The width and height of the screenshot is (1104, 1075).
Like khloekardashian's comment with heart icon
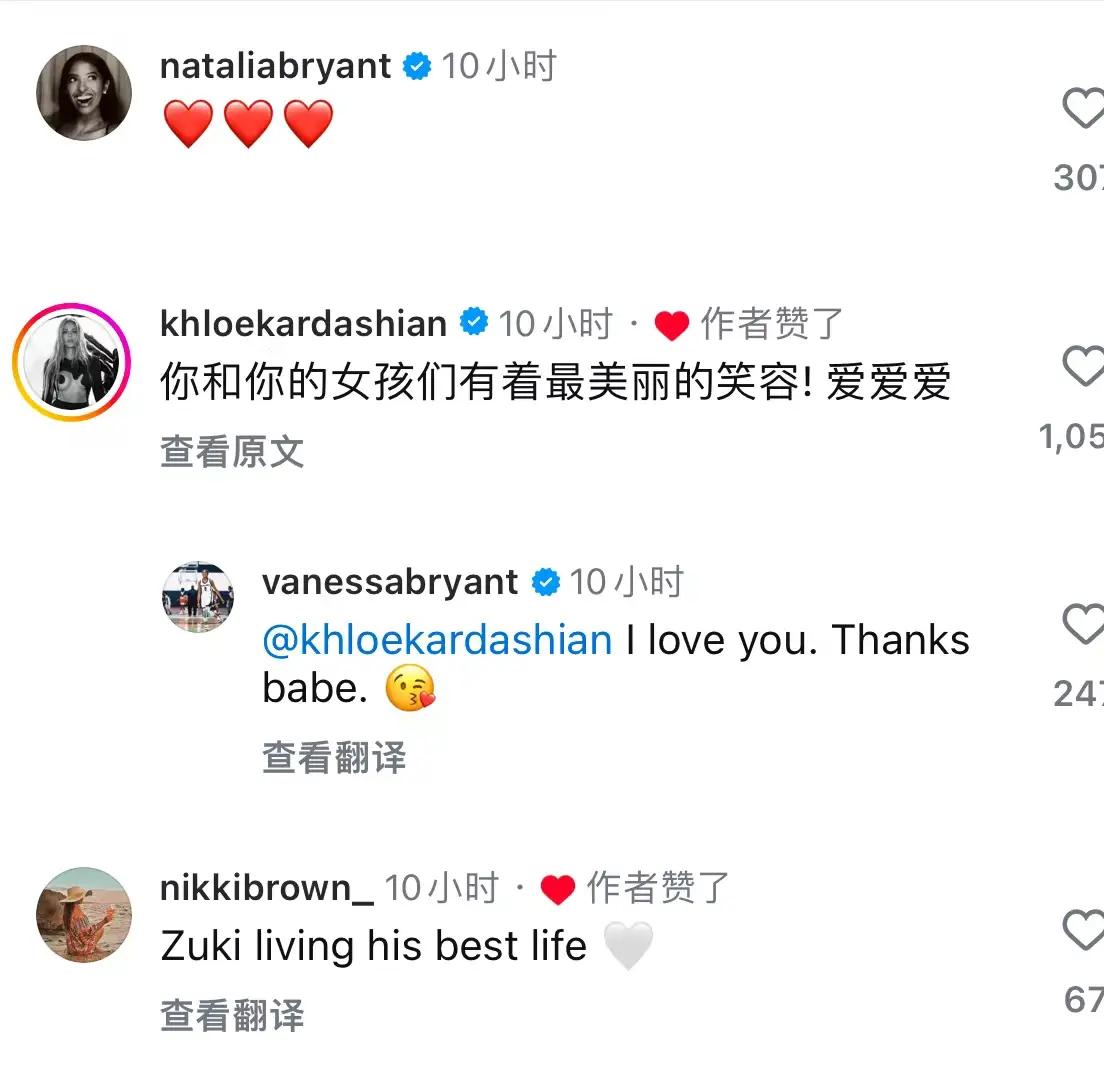[x=1084, y=365]
